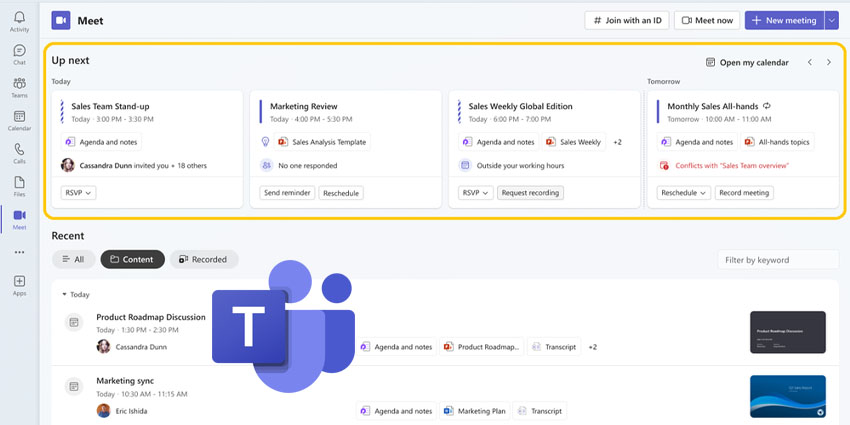The image size is (850, 425).
Task: Select Meet in the sidebar
Action: [20, 220]
